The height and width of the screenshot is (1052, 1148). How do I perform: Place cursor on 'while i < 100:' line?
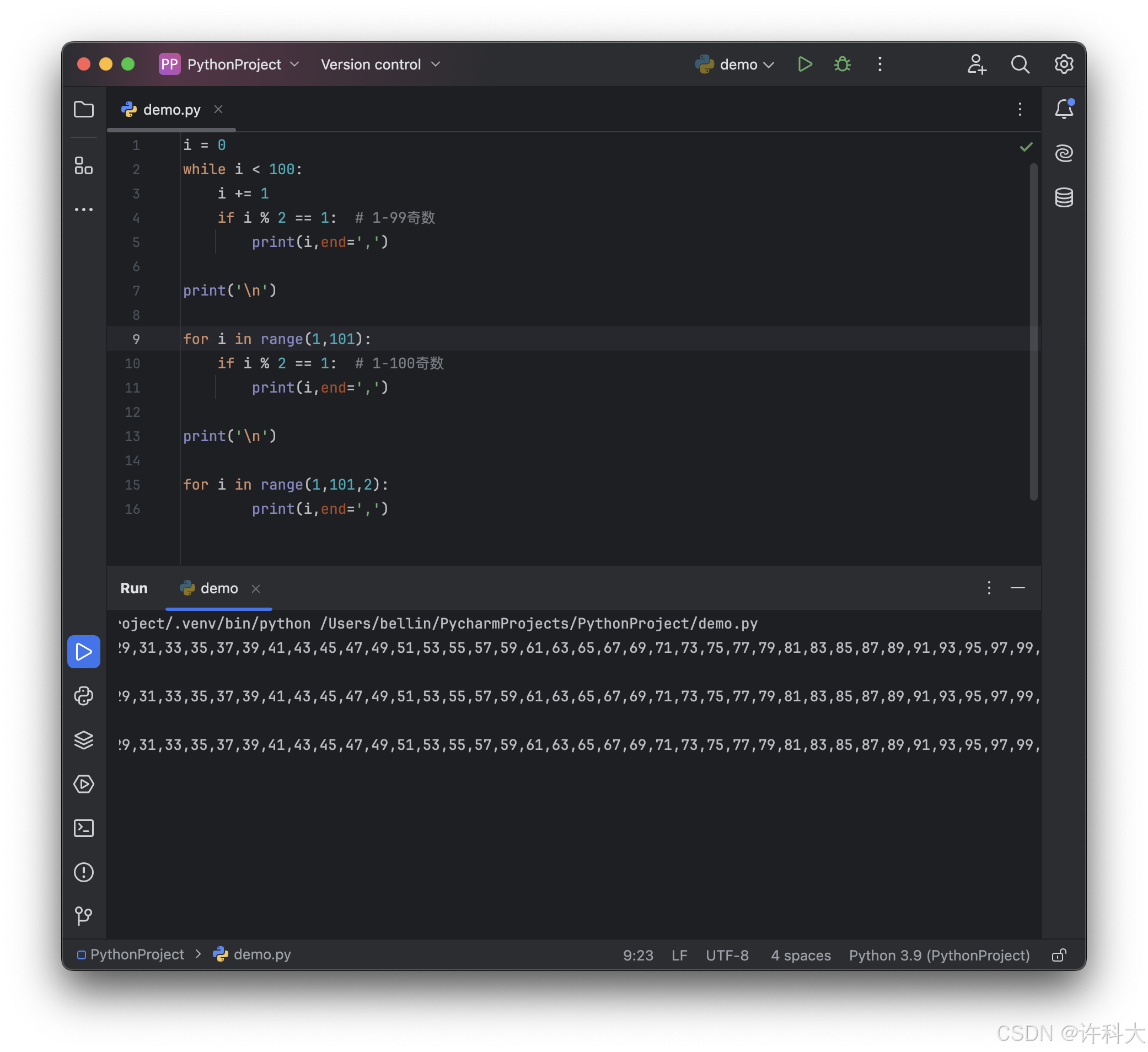(x=243, y=169)
